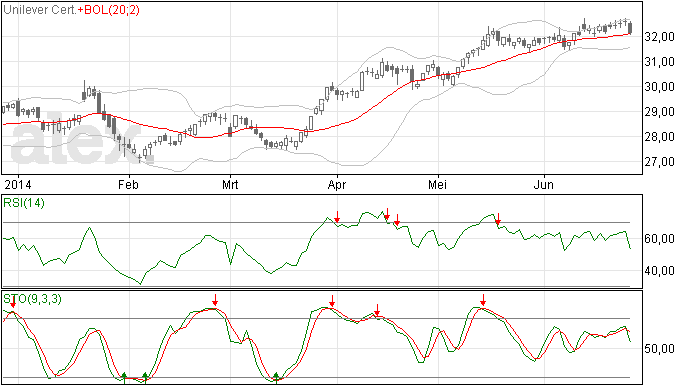Screen dimensions: 690x387
Task: Click the 32,00 price axis label
Action: pos(659,37)
